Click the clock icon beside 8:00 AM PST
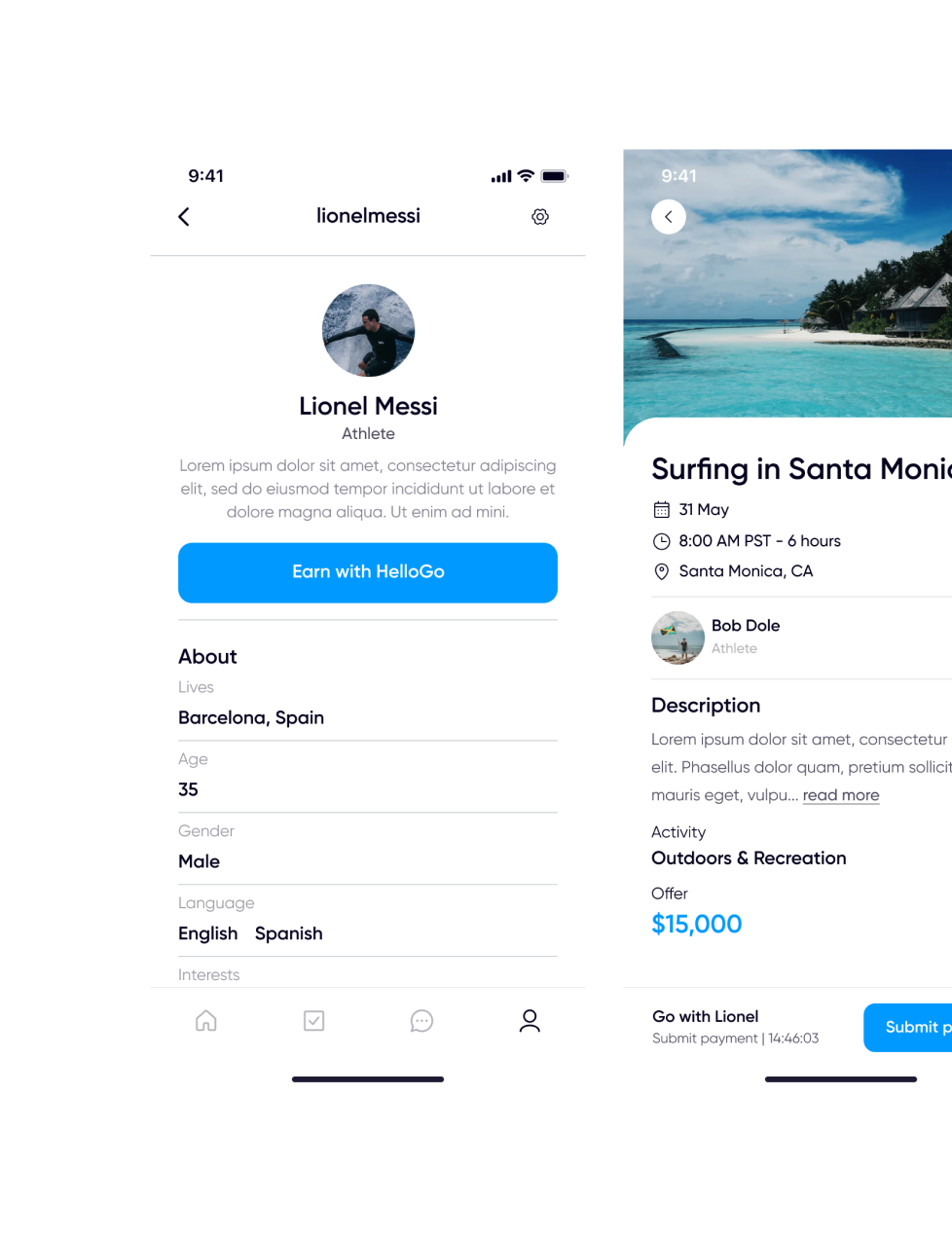This screenshot has width=952, height=1241. 662,541
